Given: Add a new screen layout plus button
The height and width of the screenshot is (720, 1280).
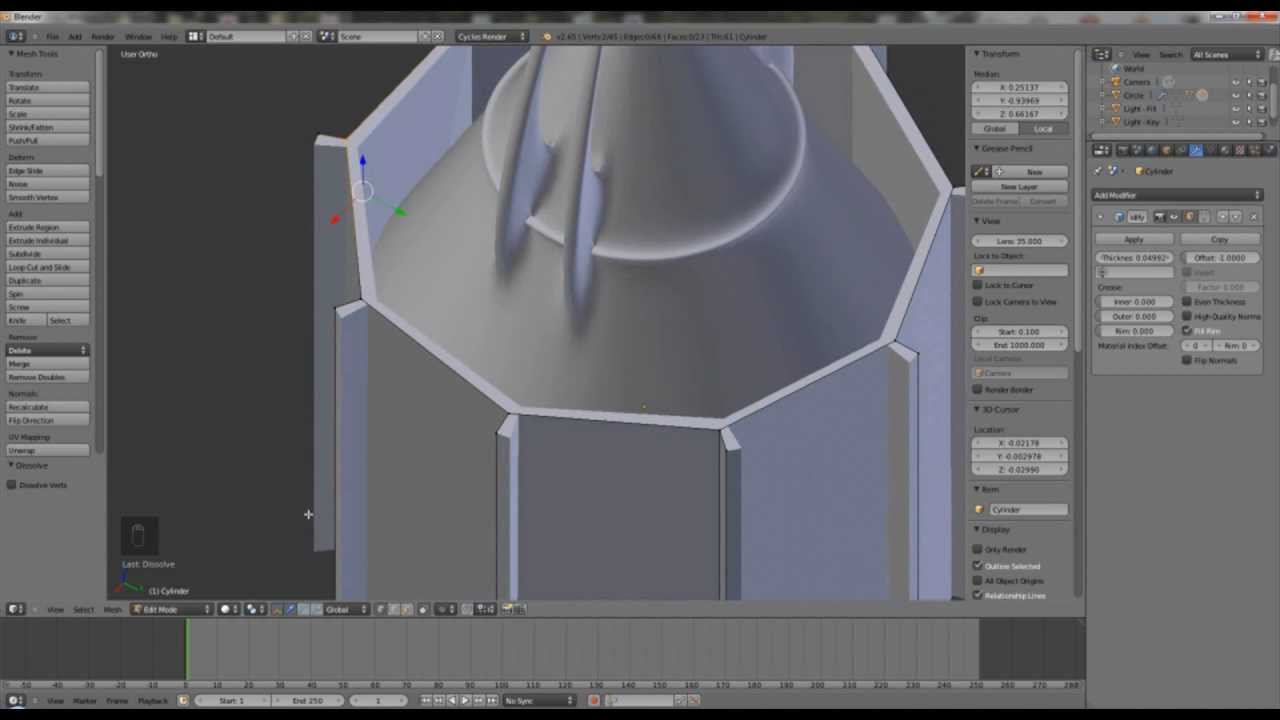Looking at the screenshot, I should point(293,36).
